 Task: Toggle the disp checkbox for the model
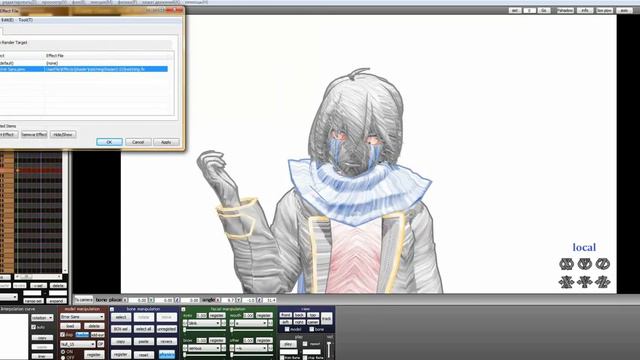(x=62, y=335)
